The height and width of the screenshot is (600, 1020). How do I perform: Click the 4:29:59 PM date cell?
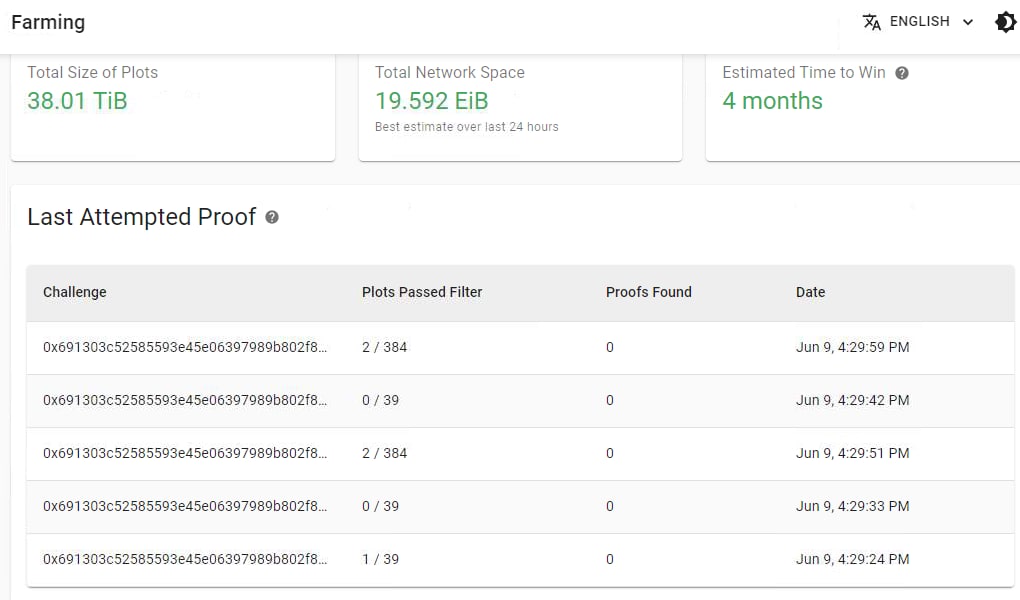(x=852, y=347)
